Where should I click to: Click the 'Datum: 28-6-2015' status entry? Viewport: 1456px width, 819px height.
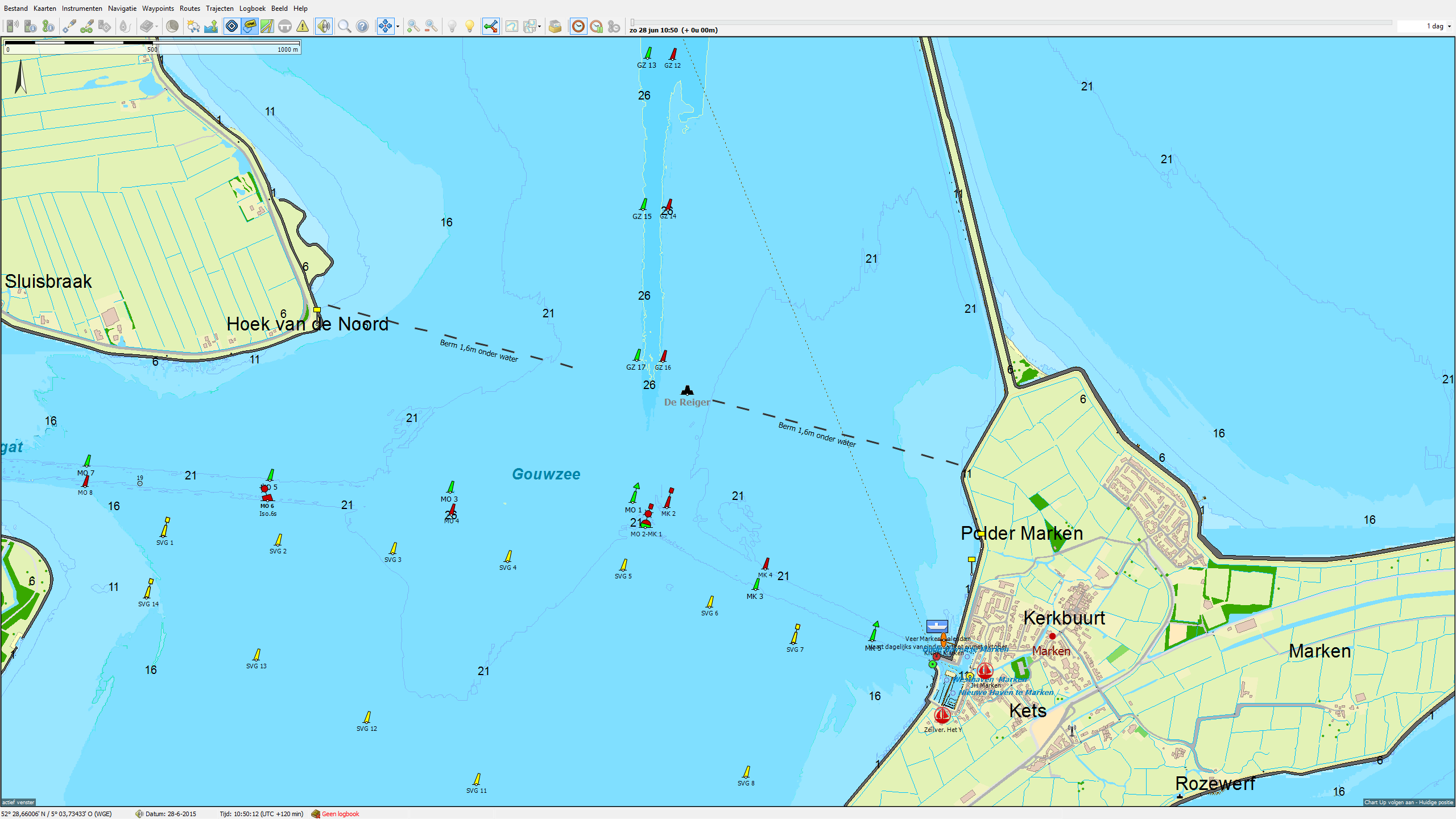pyautogui.click(x=171, y=814)
